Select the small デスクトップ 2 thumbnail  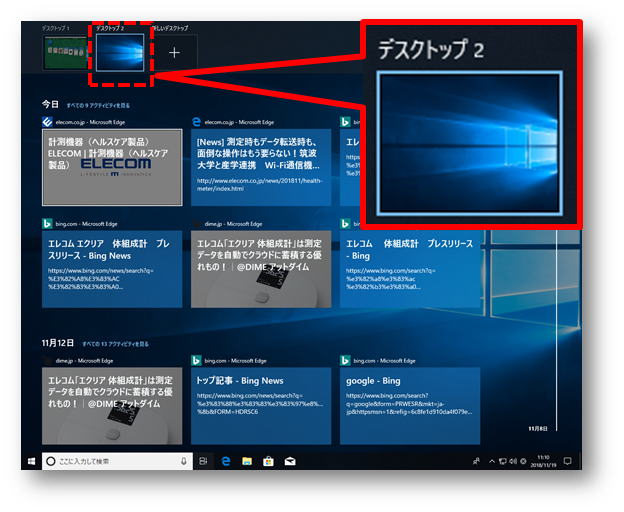120,53
